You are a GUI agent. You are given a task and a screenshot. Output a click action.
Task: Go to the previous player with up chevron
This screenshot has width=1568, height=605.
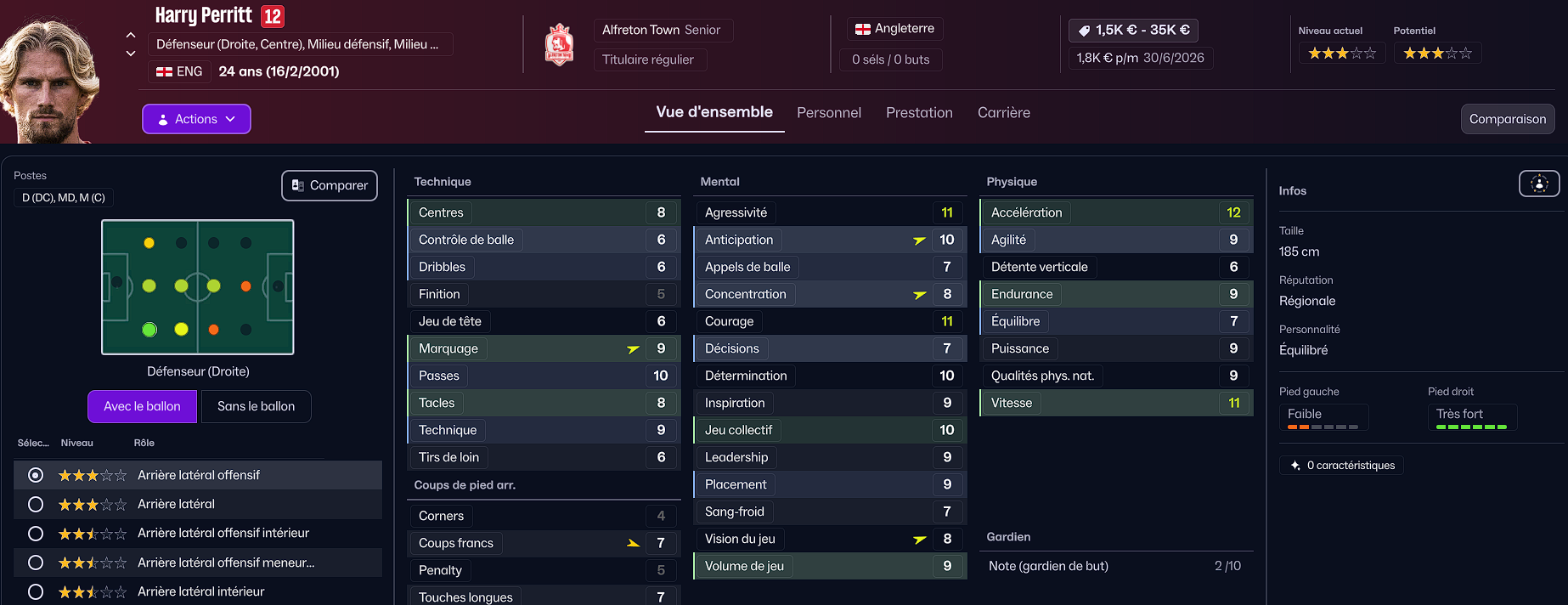click(x=131, y=35)
